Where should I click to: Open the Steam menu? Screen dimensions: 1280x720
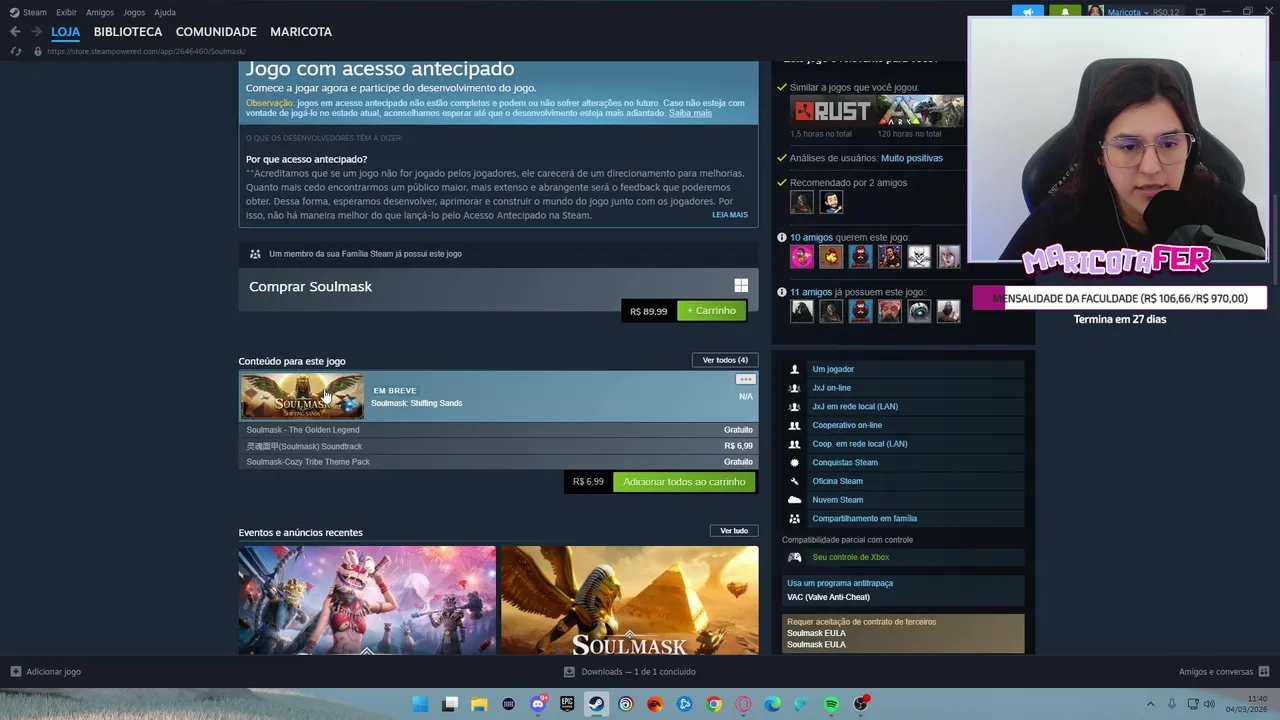[34, 12]
